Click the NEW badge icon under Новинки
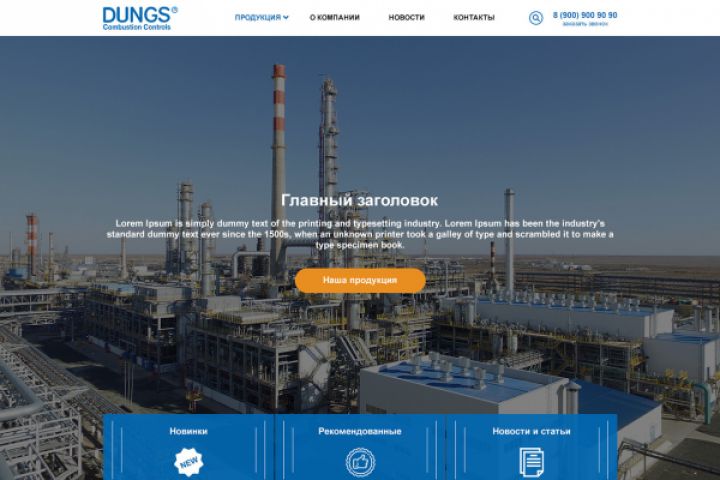Screen dimensions: 720x480 [x=189, y=462]
